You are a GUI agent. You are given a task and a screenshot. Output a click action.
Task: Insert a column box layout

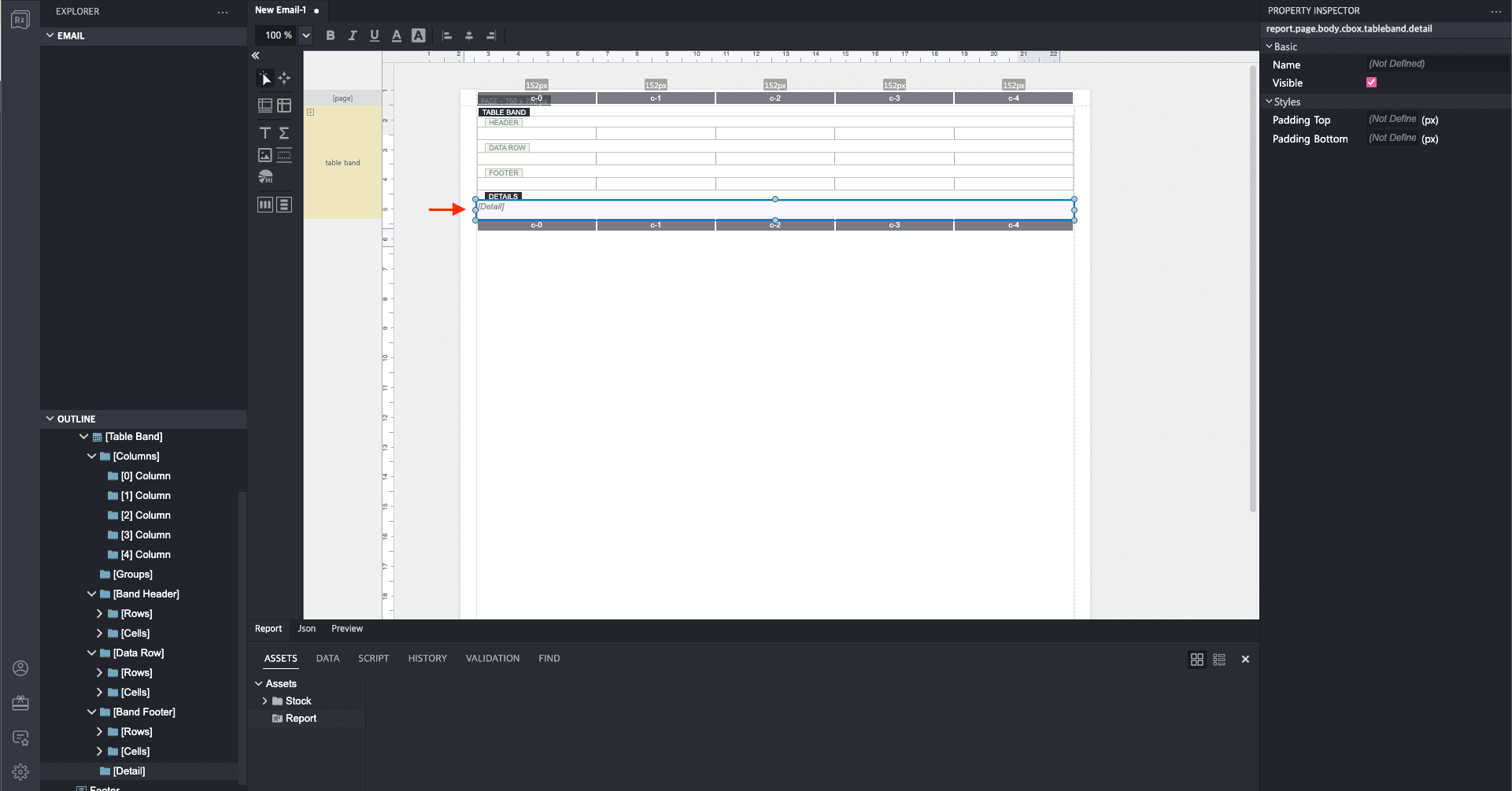coord(265,205)
